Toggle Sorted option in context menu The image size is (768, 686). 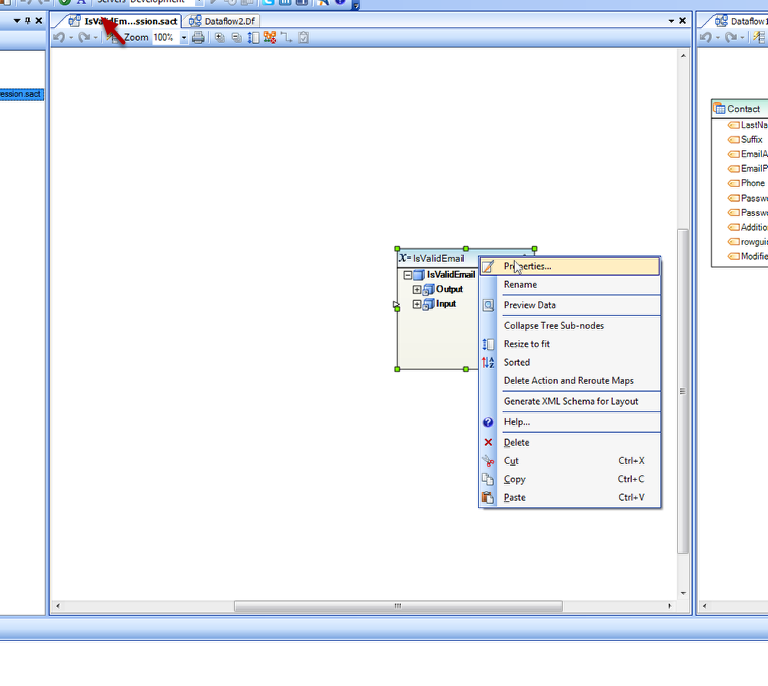pos(517,362)
